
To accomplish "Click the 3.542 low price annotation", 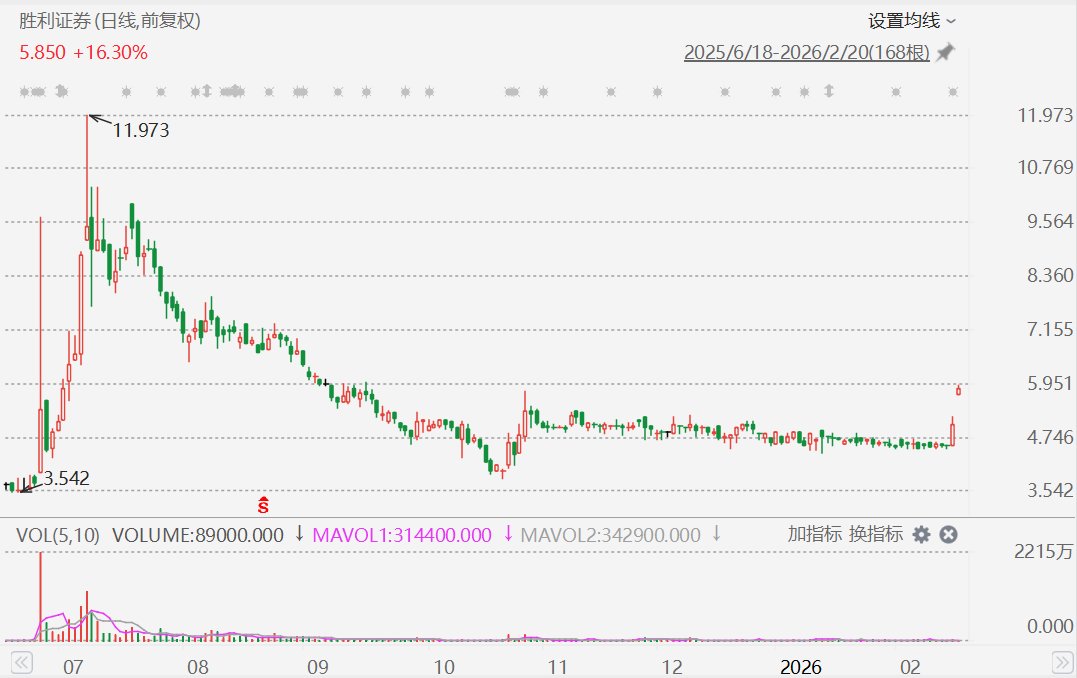I will pos(66,479).
